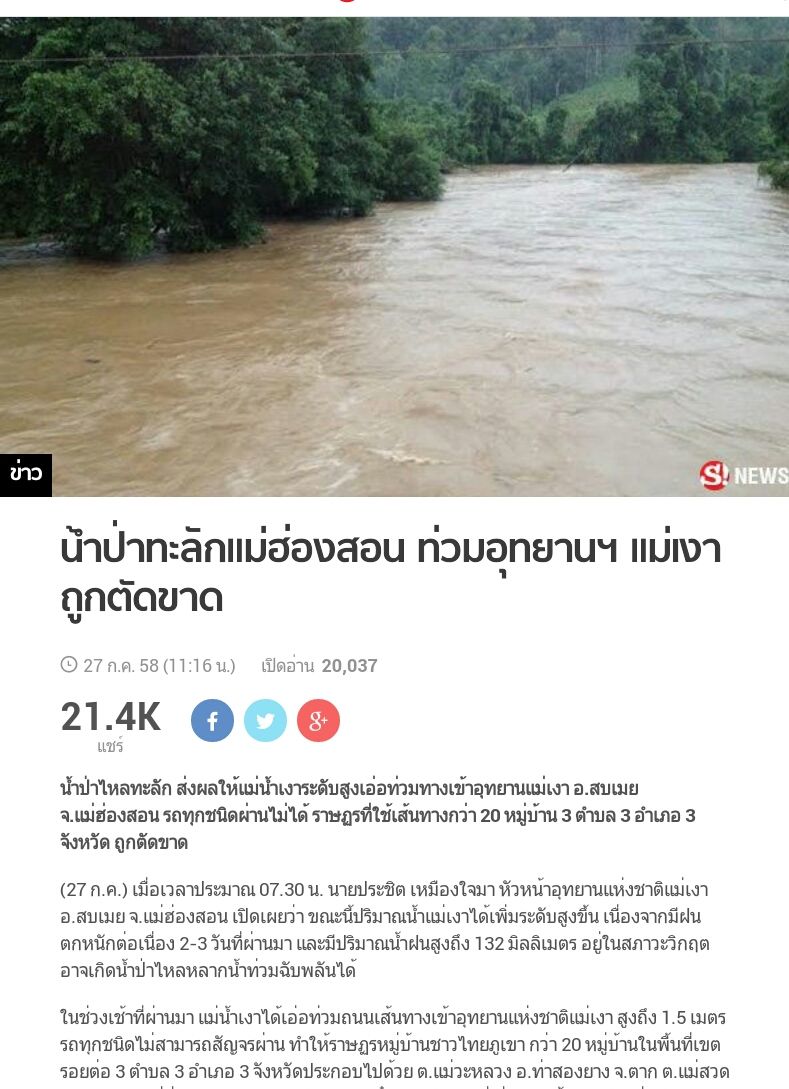The image size is (789, 1089).
Task: Share via the red Google+ icon
Action: (318, 720)
